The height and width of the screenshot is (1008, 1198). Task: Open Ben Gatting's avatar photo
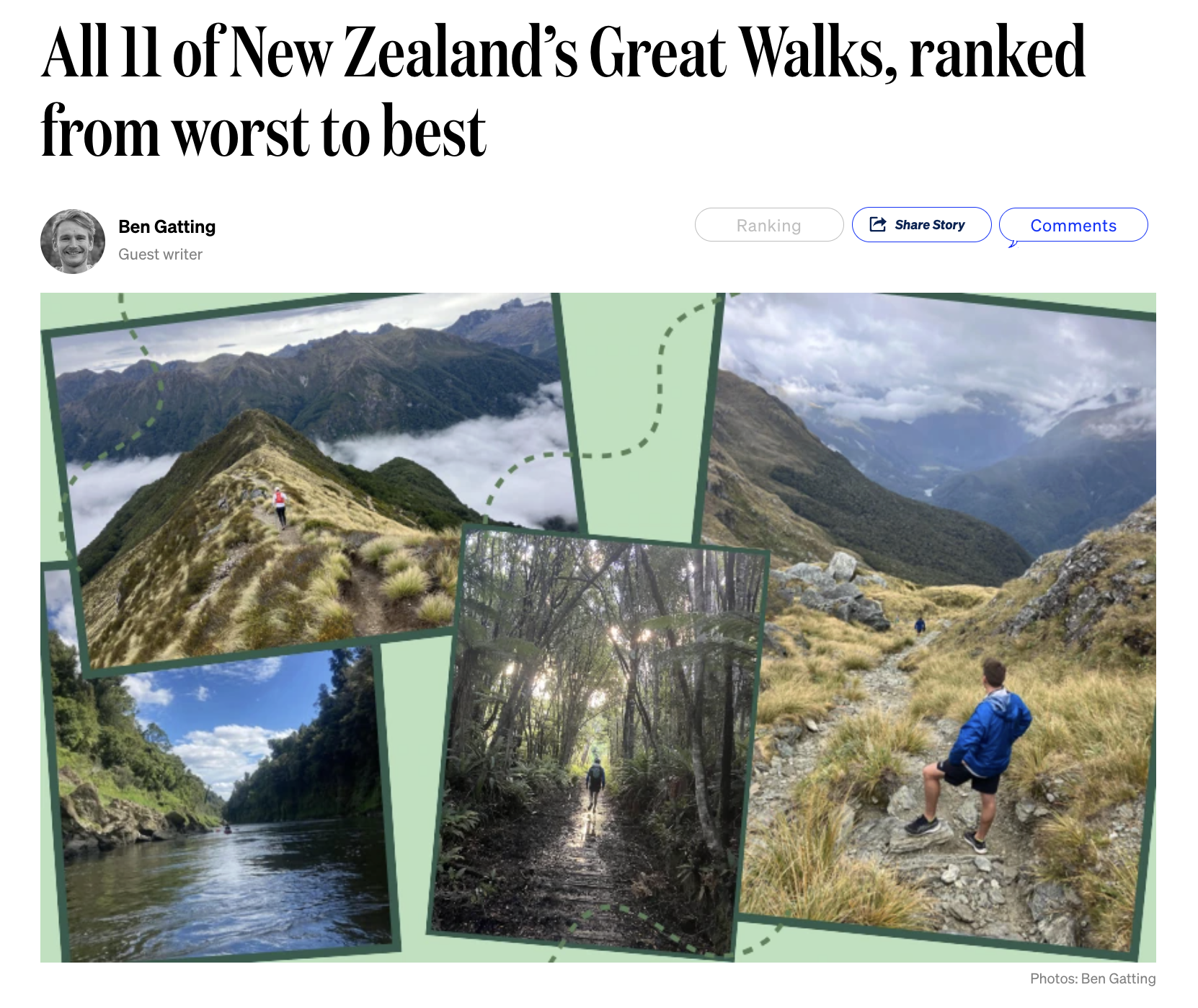(73, 242)
